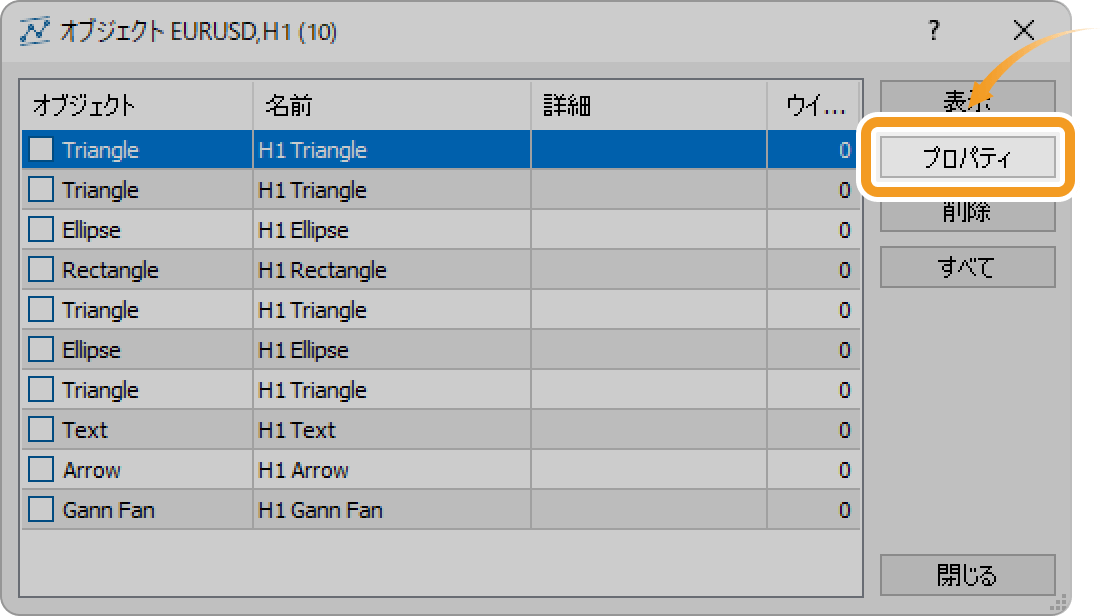
Task: Click the プロパティ button
Action: 967,157
